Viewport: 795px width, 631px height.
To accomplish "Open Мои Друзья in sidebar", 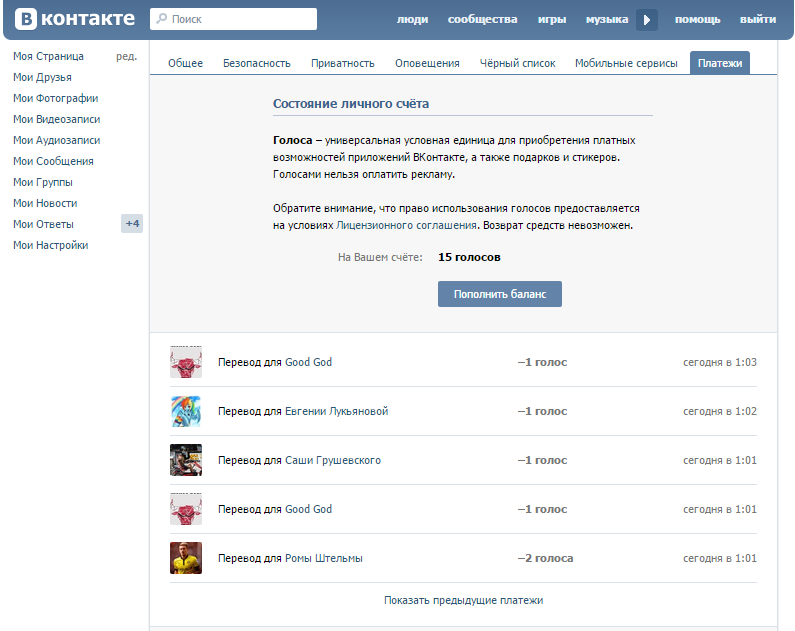I will click(43, 77).
